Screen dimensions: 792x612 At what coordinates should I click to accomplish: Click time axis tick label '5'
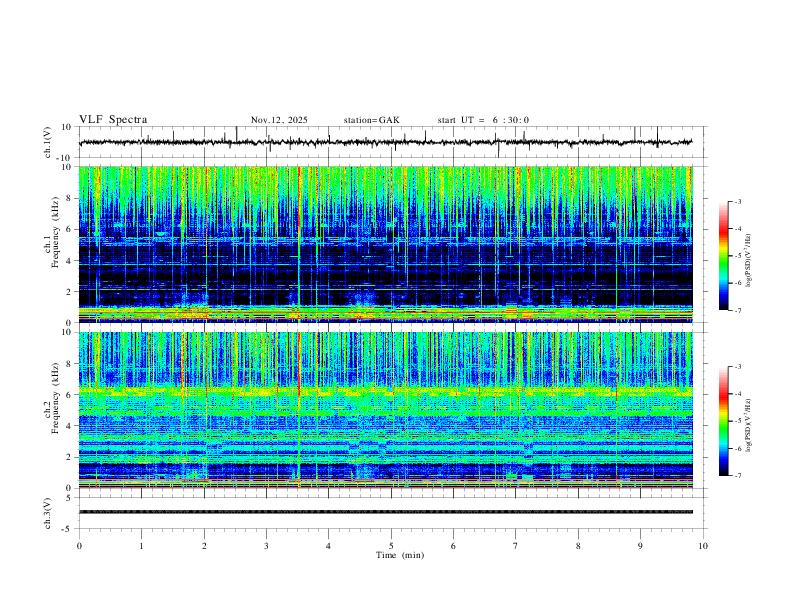pyautogui.click(x=391, y=546)
